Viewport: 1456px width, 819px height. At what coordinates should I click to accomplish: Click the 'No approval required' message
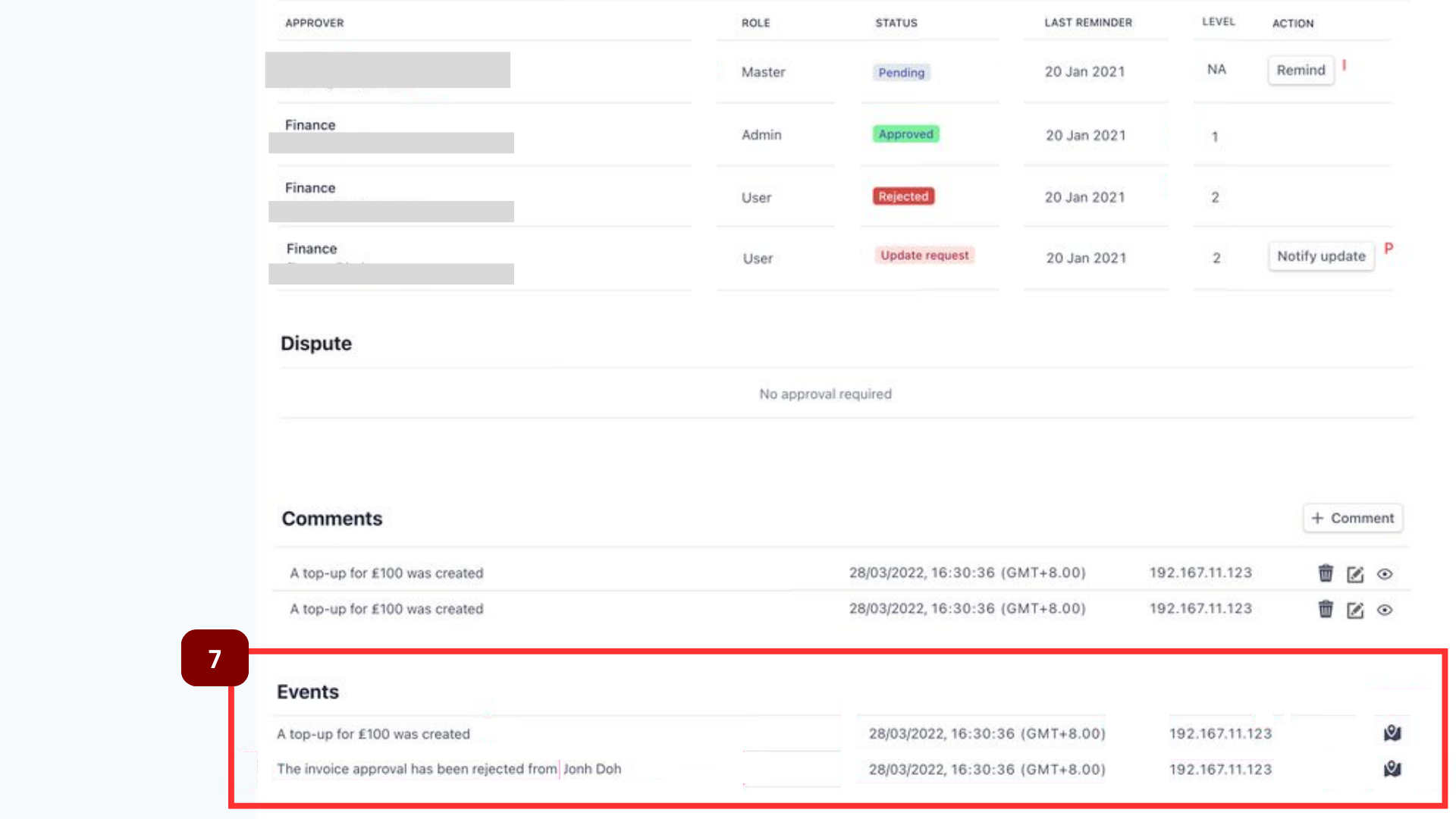click(x=825, y=394)
